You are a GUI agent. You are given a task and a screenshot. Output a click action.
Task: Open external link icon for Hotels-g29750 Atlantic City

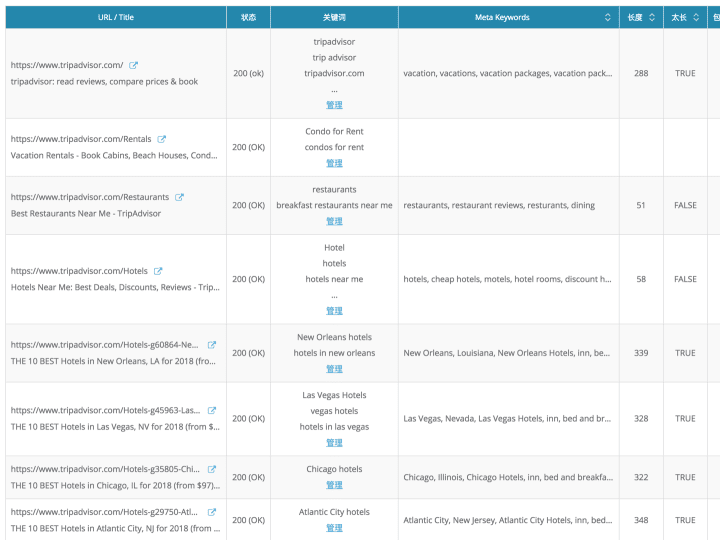tap(212, 512)
